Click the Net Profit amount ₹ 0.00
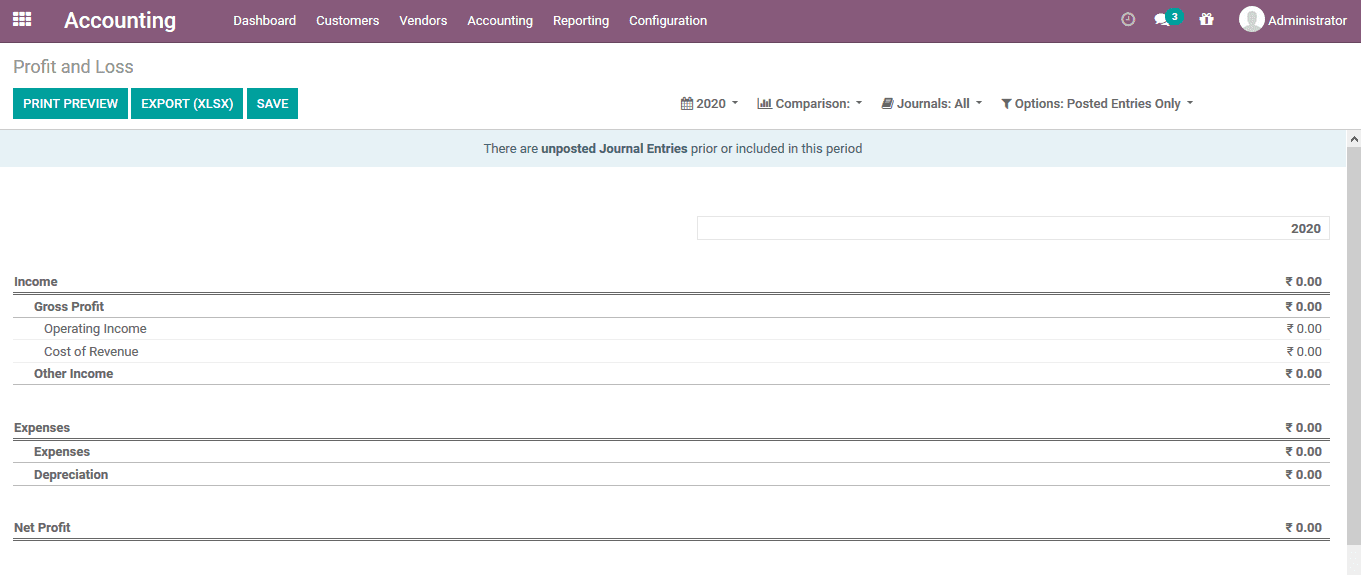The width and height of the screenshot is (1361, 575). click(1304, 528)
